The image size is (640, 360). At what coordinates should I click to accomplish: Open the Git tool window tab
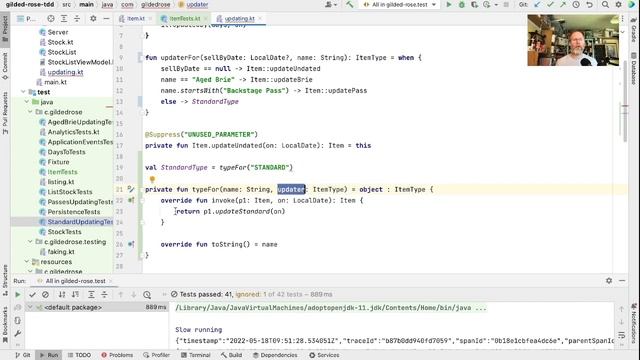(x=22, y=355)
